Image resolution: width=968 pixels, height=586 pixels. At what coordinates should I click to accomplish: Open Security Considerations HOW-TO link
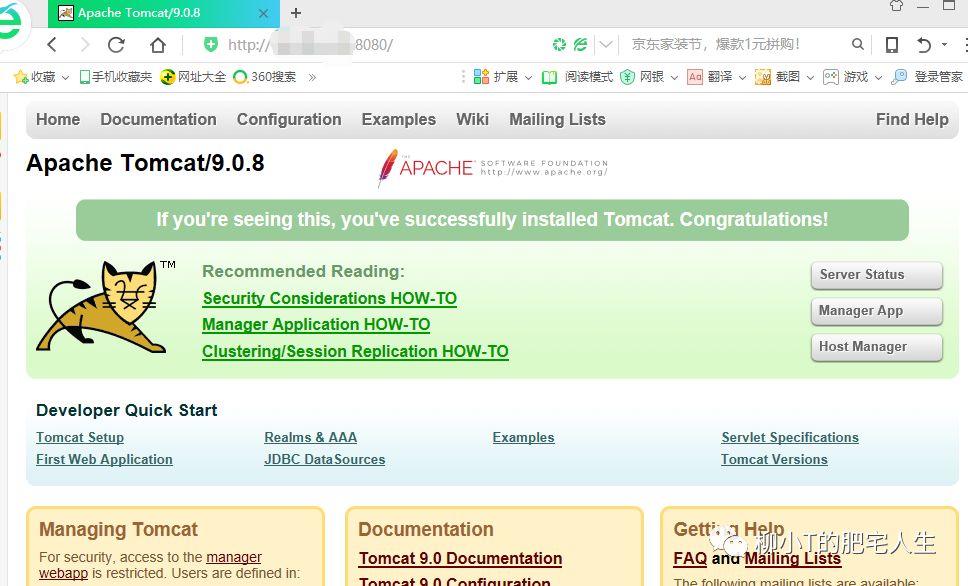point(330,298)
